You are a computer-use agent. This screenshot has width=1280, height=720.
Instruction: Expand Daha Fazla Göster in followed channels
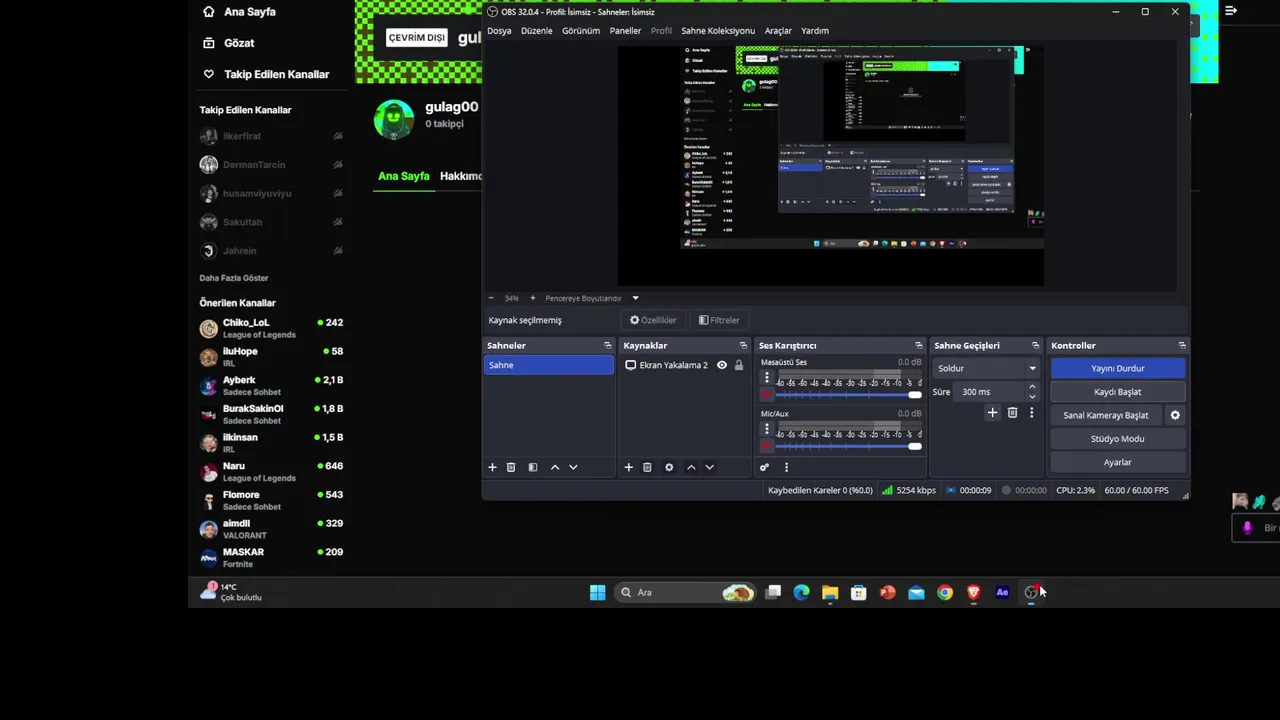click(234, 278)
